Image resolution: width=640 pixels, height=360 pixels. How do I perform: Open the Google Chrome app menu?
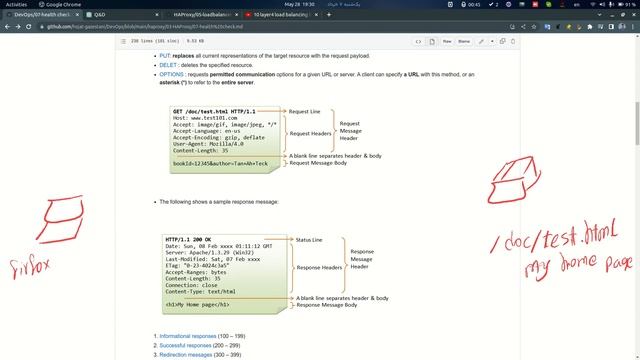tap(60, 4)
